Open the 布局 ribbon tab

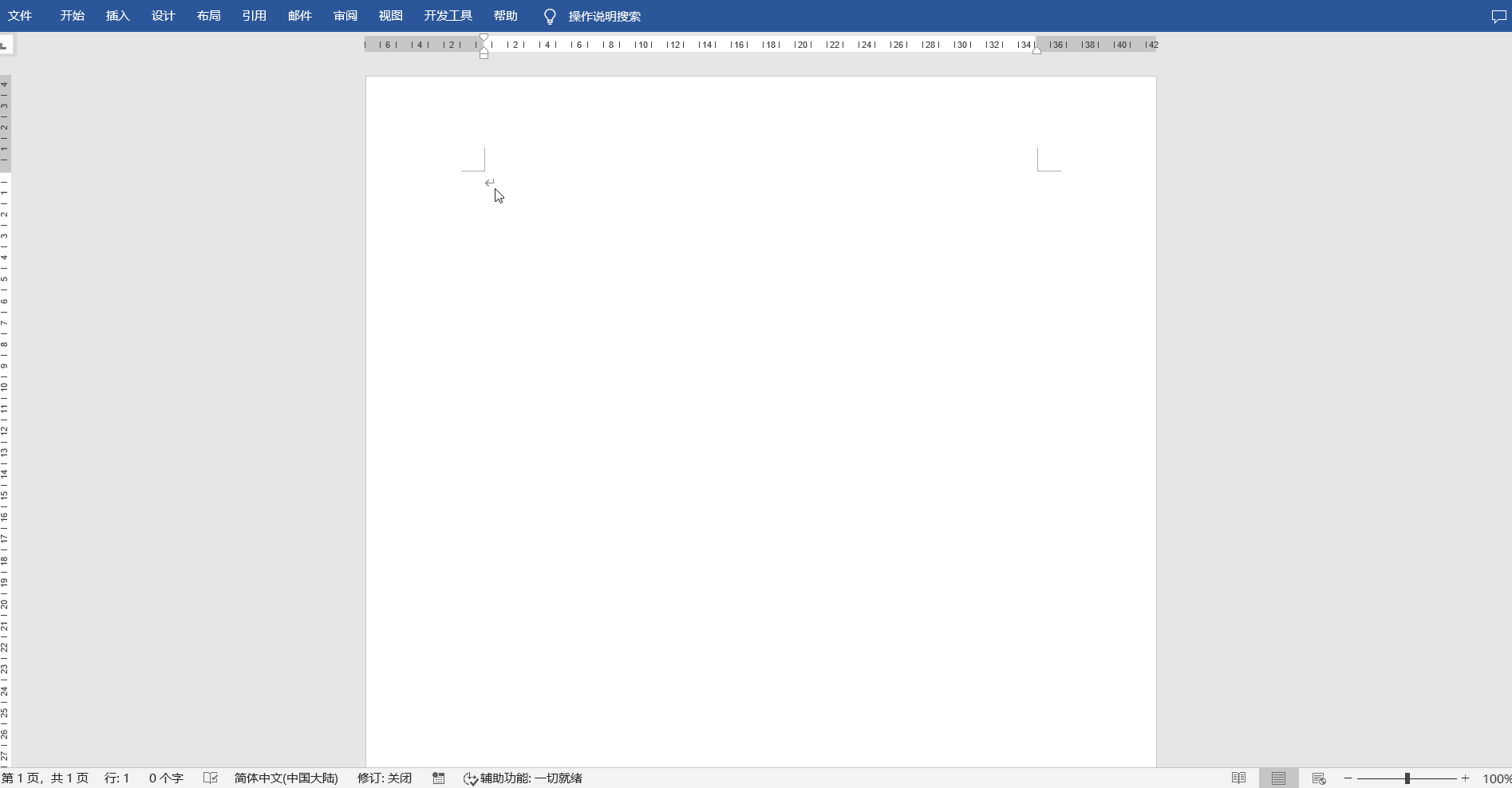pyautogui.click(x=208, y=16)
